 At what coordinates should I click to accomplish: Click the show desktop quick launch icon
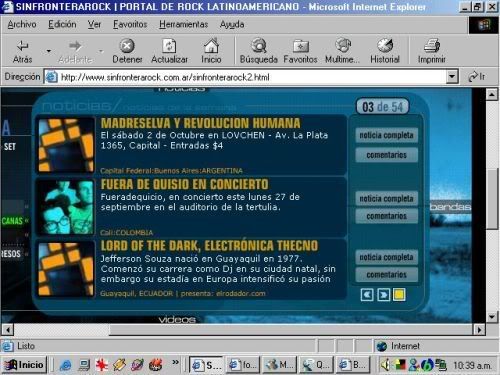click(x=84, y=365)
